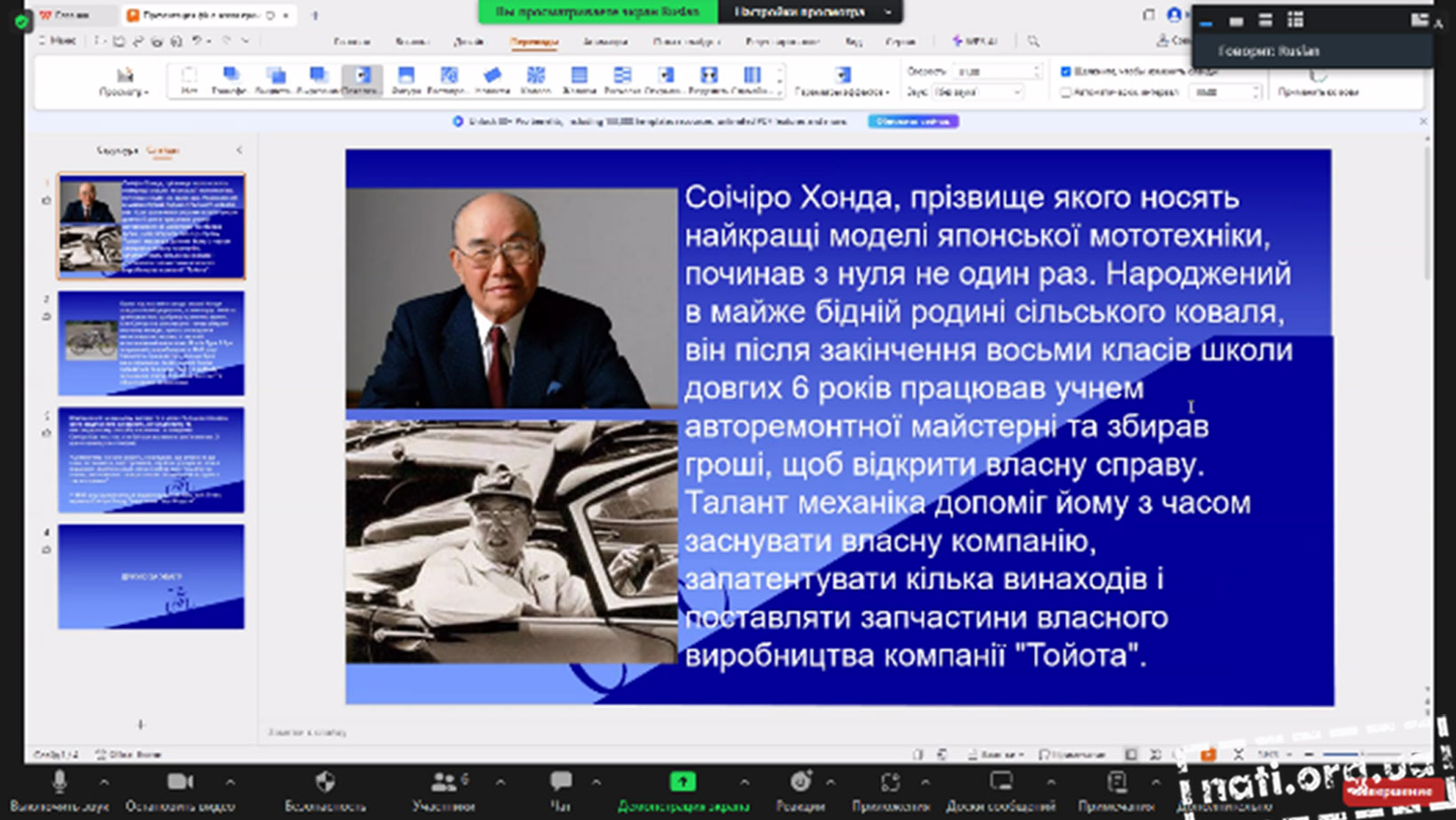Viewport: 1456px width, 820px height.
Task: Open the 'Вид' ribbon tab
Action: click(x=853, y=41)
